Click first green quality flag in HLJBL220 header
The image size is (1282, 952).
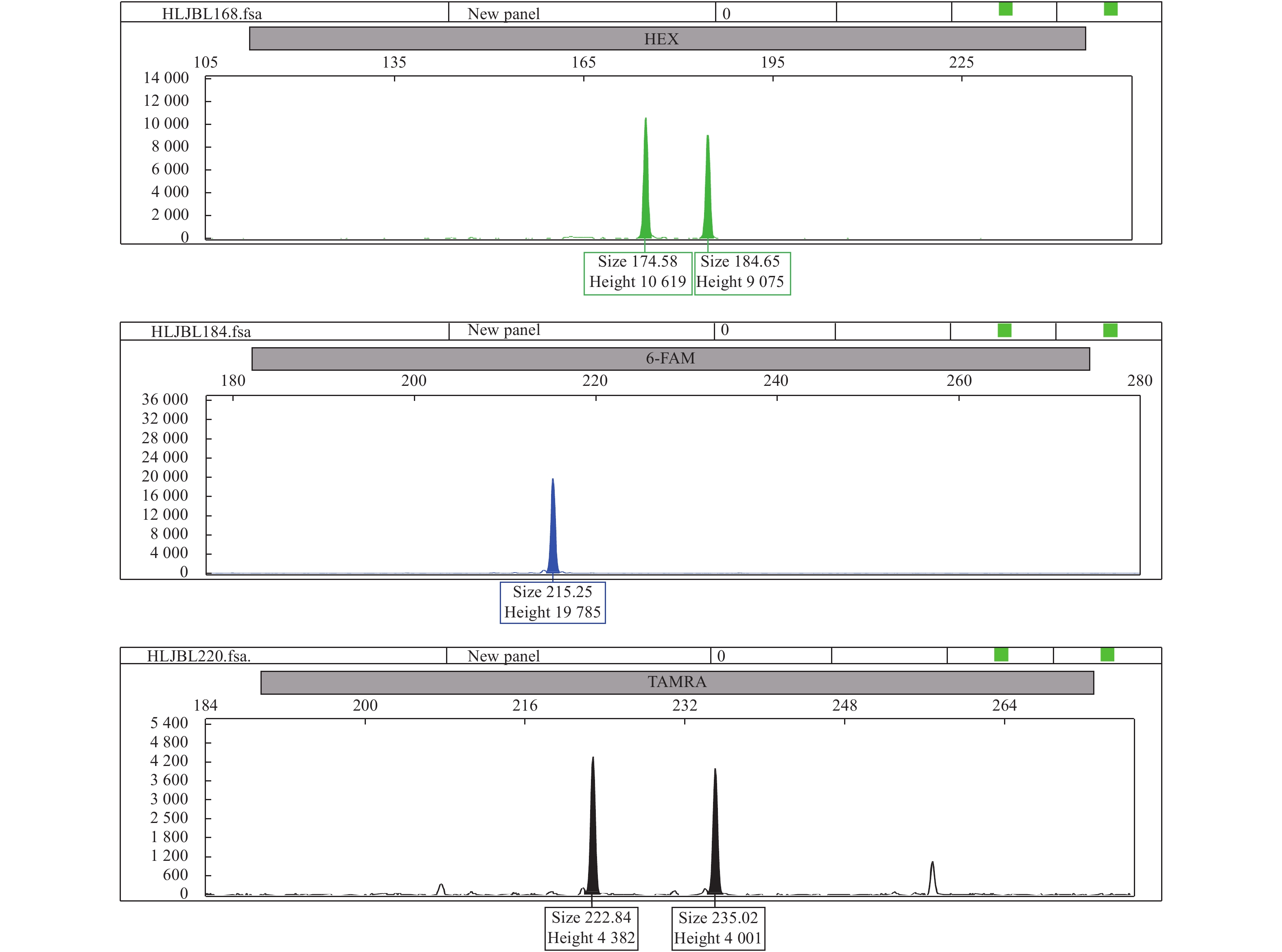[x=1001, y=654]
